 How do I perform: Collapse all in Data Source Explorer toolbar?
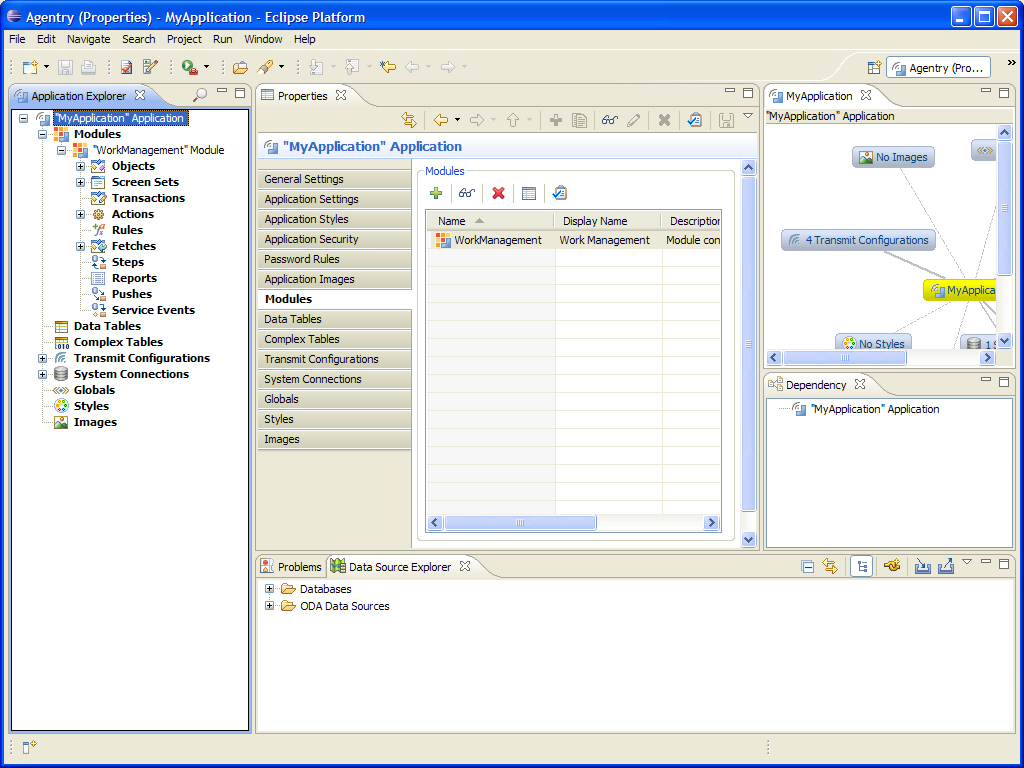click(808, 567)
